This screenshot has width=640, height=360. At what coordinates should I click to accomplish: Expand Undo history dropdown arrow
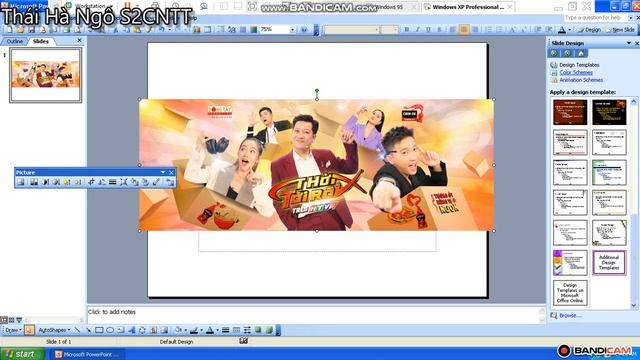tap(170, 29)
